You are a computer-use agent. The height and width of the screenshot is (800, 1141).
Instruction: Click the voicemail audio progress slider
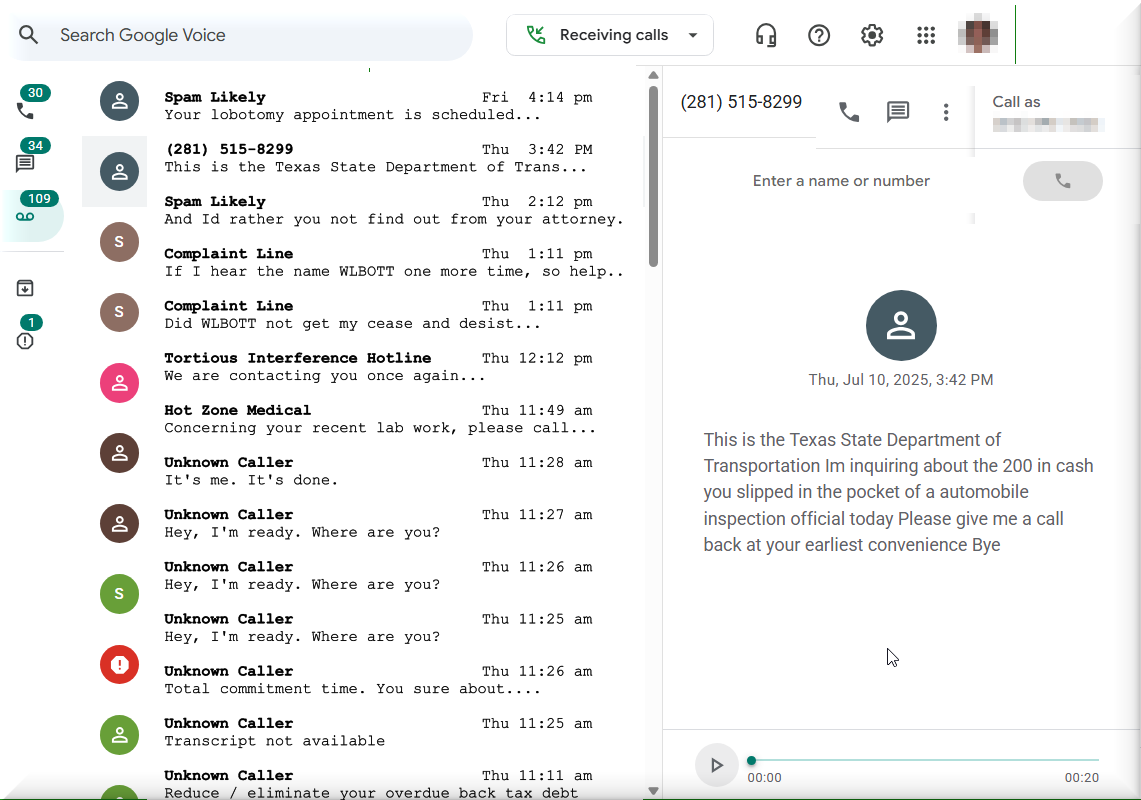coord(923,761)
